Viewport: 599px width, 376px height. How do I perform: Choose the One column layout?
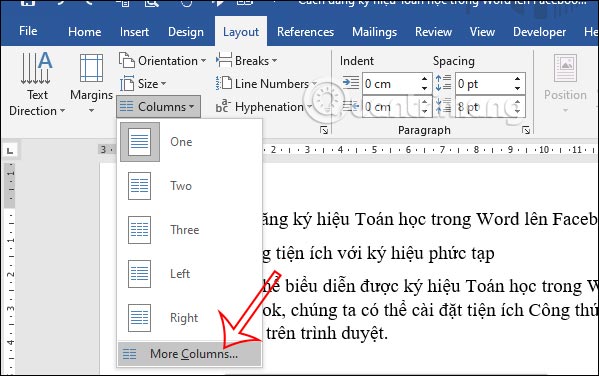click(189, 142)
